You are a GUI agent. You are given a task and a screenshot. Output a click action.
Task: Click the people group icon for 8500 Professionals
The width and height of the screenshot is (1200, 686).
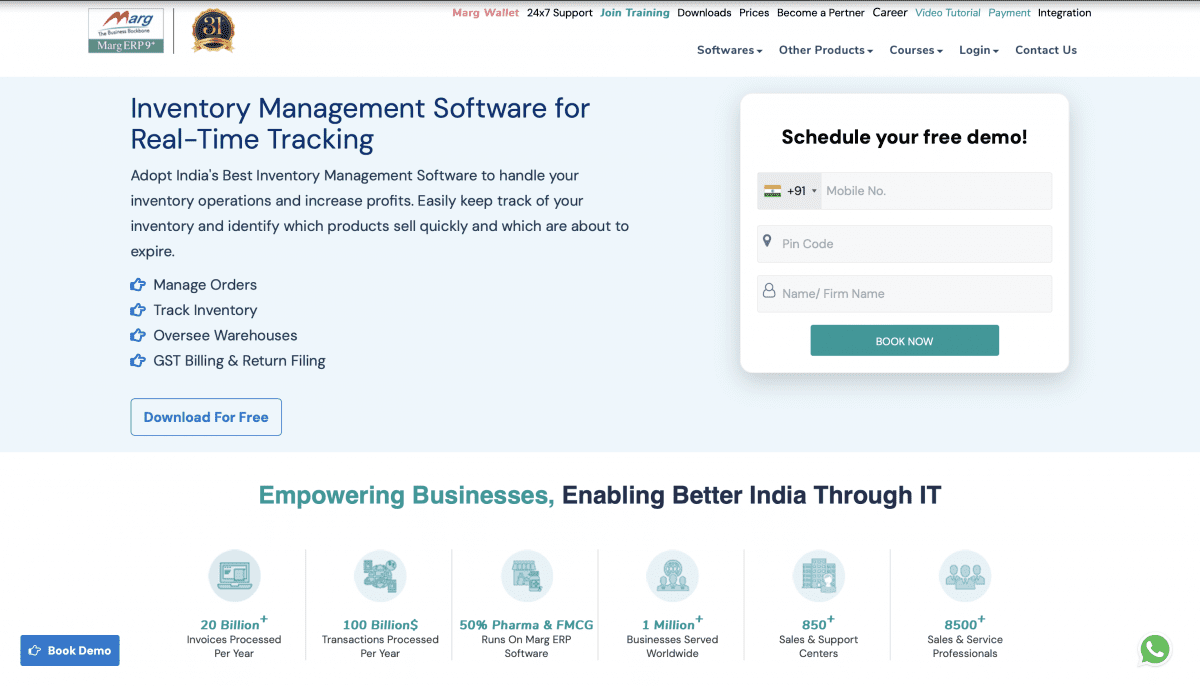pos(965,576)
